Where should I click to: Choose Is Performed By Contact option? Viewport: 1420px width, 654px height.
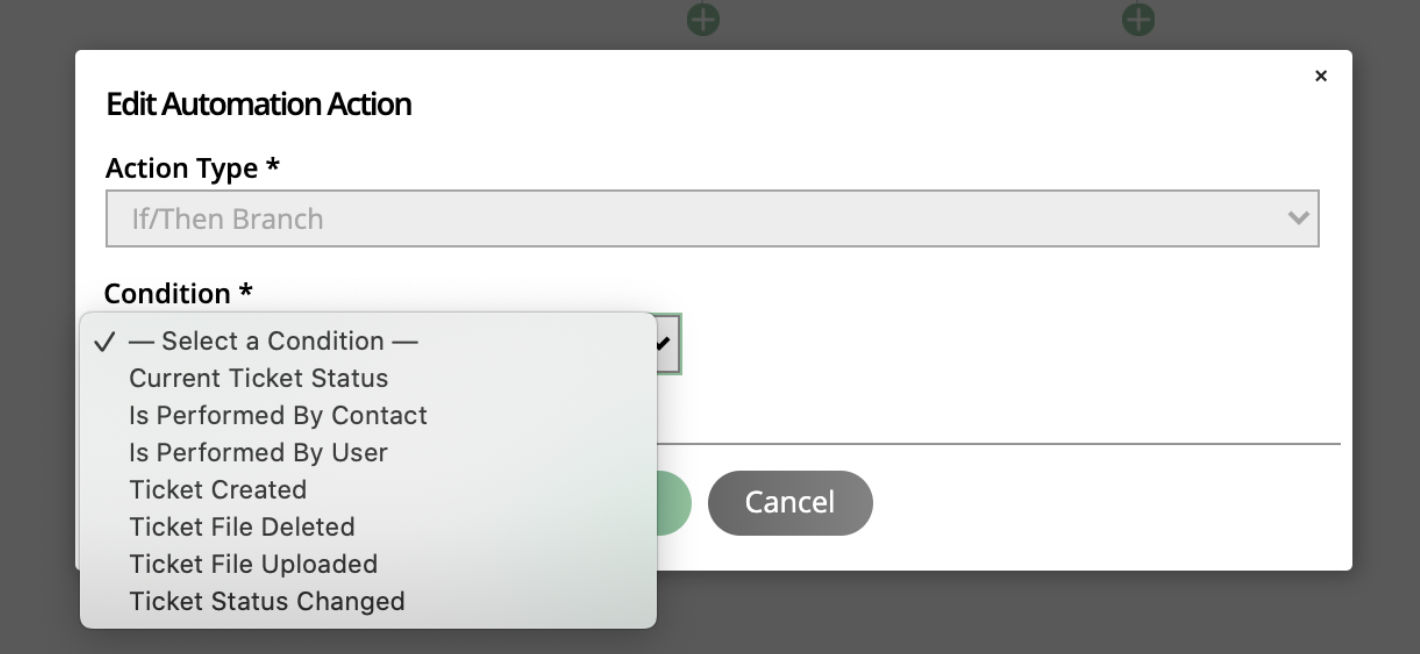(278, 414)
